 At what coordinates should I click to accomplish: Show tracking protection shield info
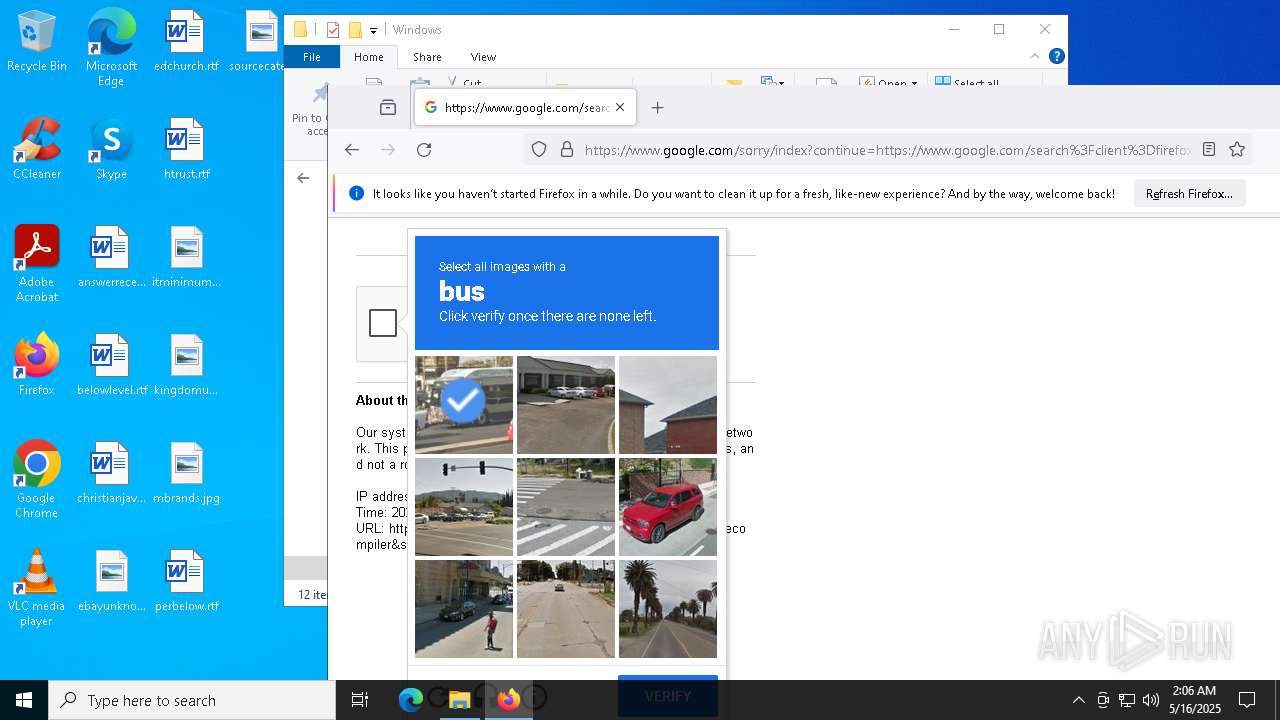[539, 150]
